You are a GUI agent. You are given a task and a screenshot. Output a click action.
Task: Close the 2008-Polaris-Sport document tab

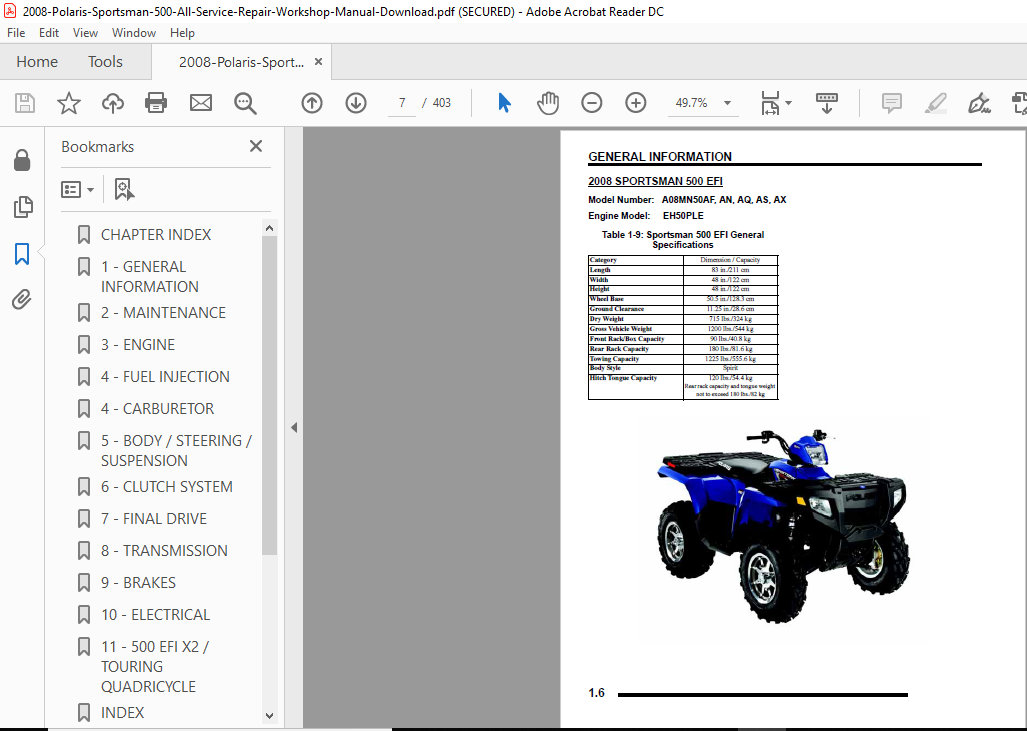[318, 62]
